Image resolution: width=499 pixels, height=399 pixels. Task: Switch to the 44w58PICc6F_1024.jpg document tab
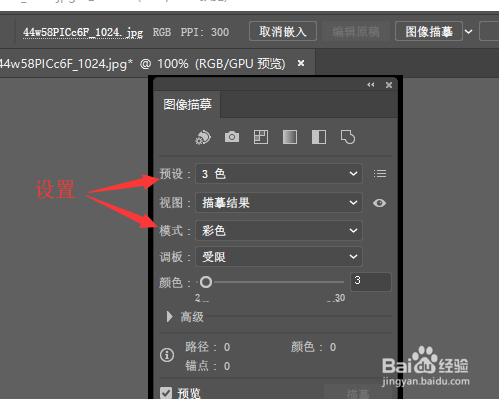tap(142, 63)
